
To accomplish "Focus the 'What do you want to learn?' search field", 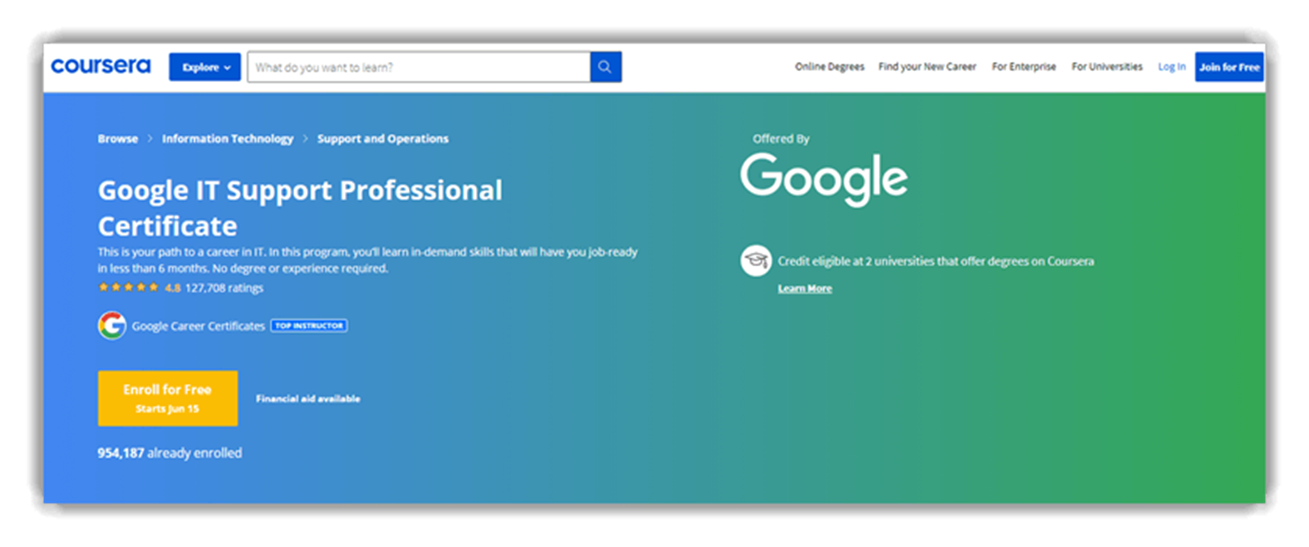I will [x=419, y=67].
